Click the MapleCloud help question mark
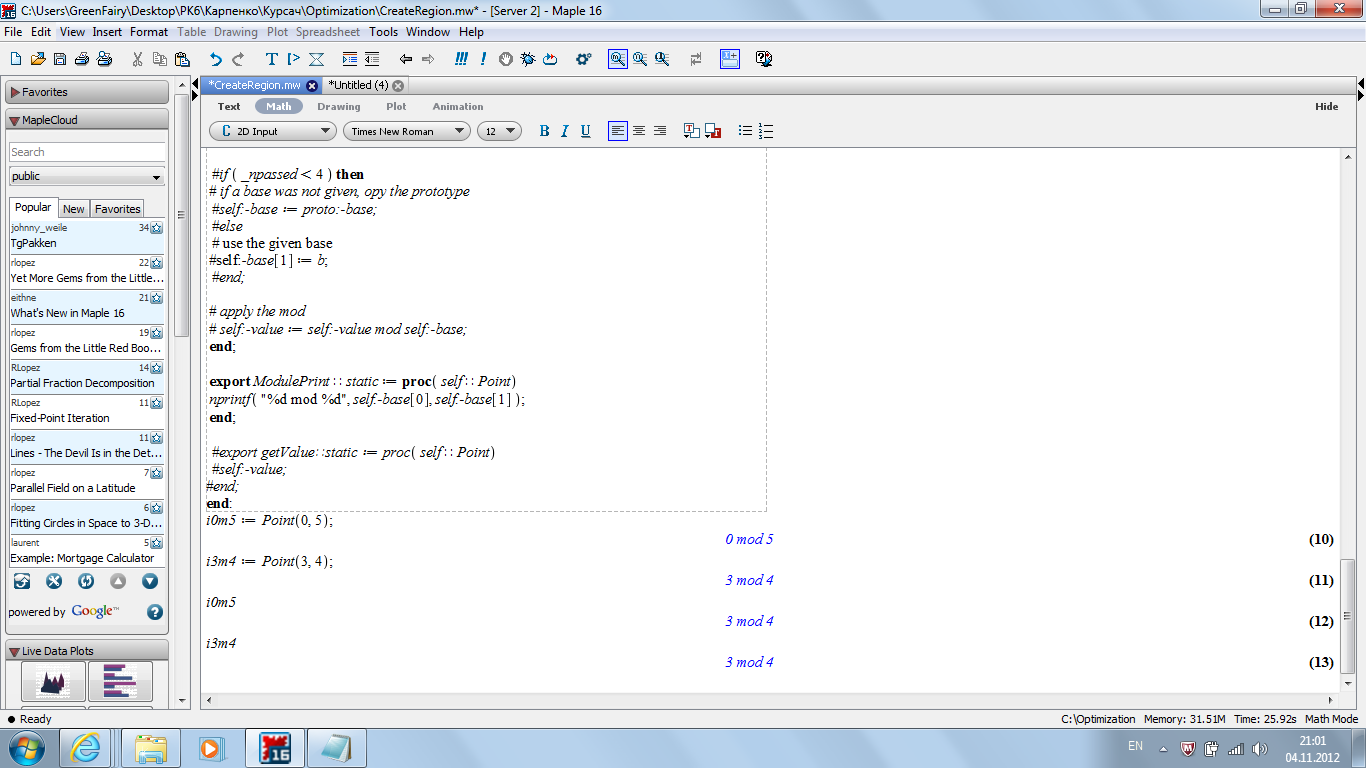The image size is (1366, 768). point(155,612)
